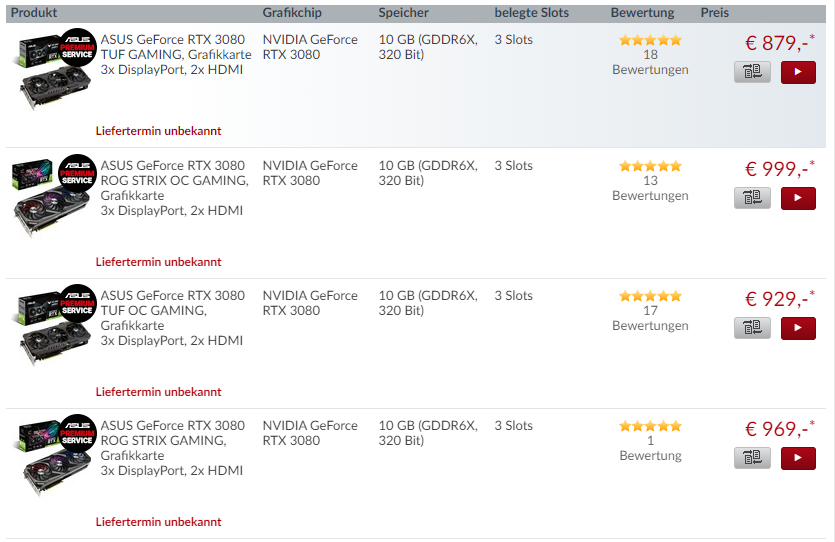Viewport: 835px width, 542px height.
Task: Sort by the Speicher column header
Action: click(x=403, y=13)
